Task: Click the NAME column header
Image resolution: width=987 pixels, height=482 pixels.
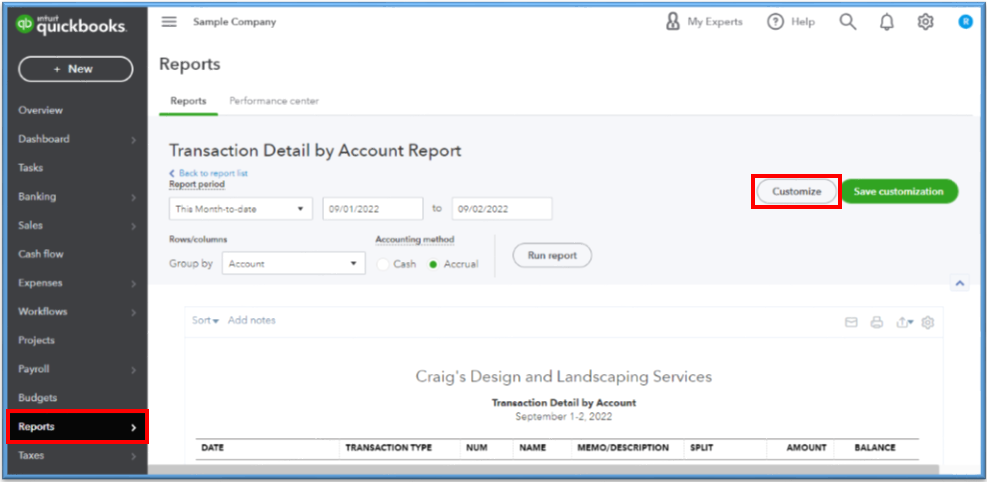Action: 533,448
